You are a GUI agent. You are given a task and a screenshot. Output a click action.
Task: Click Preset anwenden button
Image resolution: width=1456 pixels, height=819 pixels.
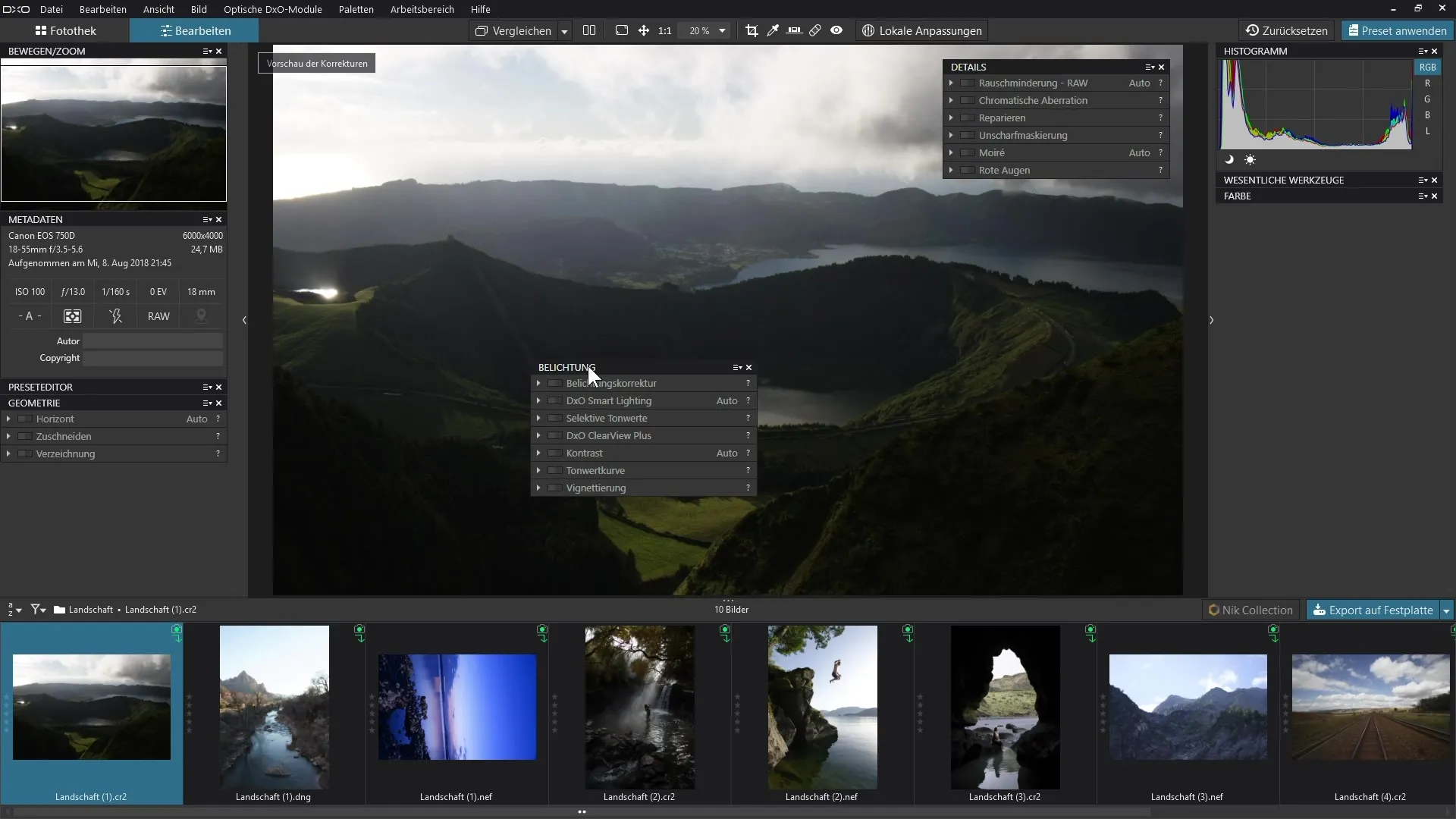point(1396,30)
